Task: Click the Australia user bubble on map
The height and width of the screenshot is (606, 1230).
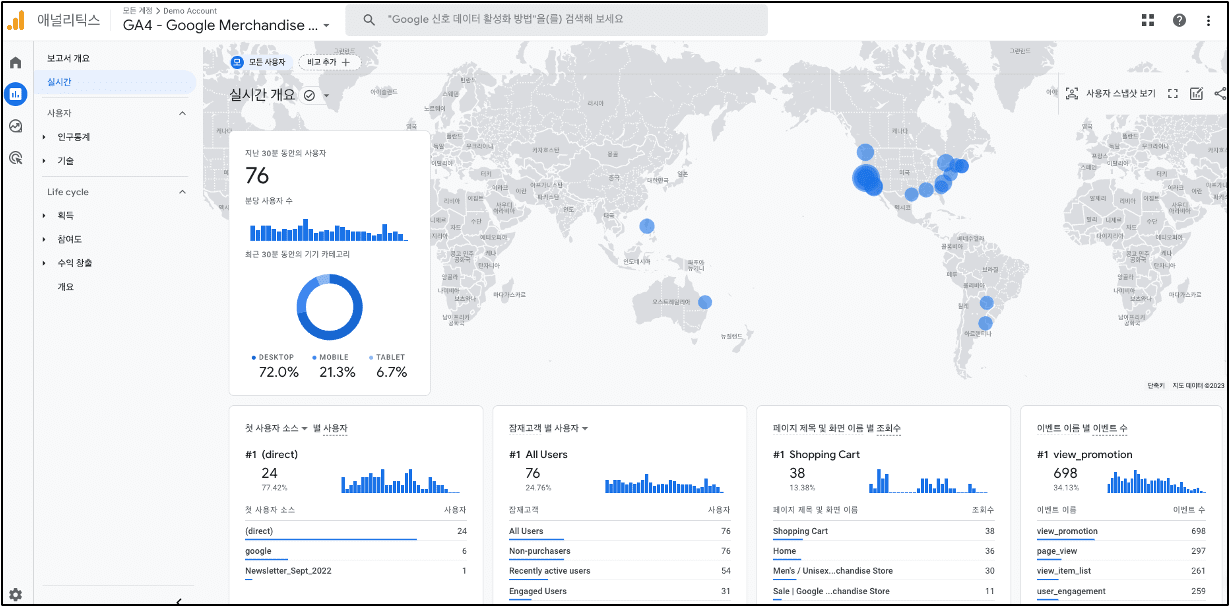Action: click(705, 302)
